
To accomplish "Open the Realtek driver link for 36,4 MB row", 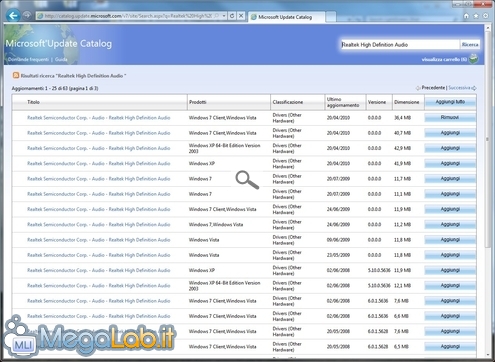I will click(99, 118).
